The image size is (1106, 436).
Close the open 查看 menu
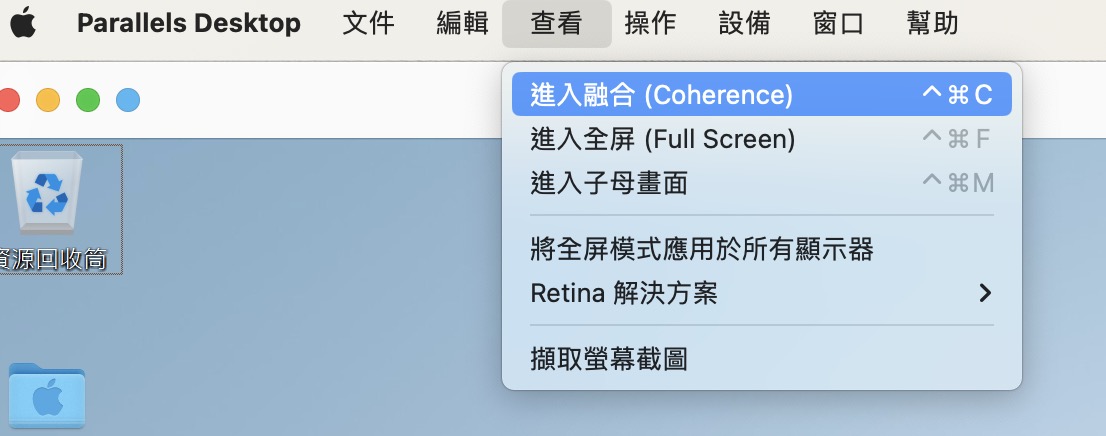557,23
